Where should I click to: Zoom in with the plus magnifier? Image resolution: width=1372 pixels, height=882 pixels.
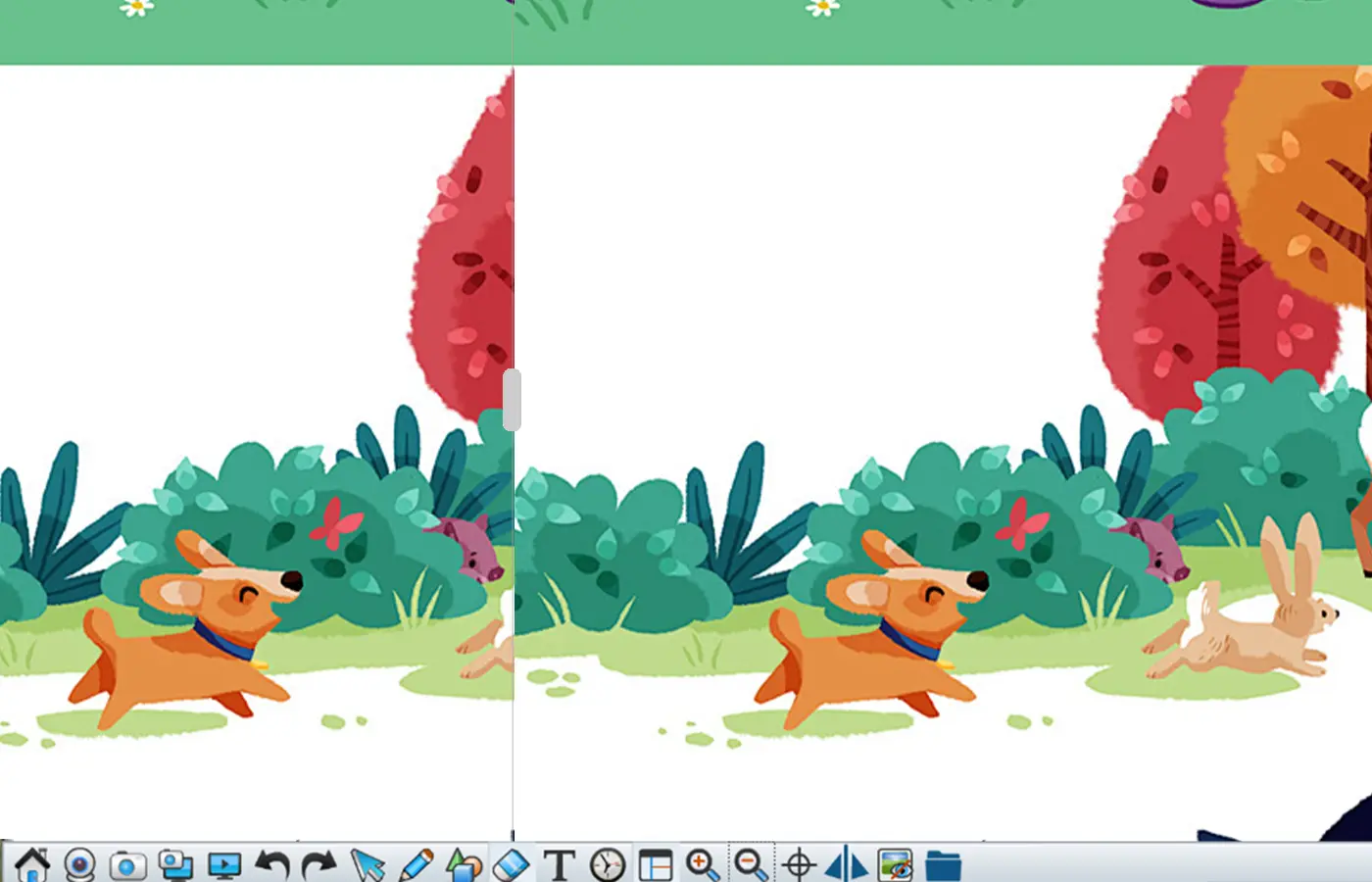coord(703,864)
